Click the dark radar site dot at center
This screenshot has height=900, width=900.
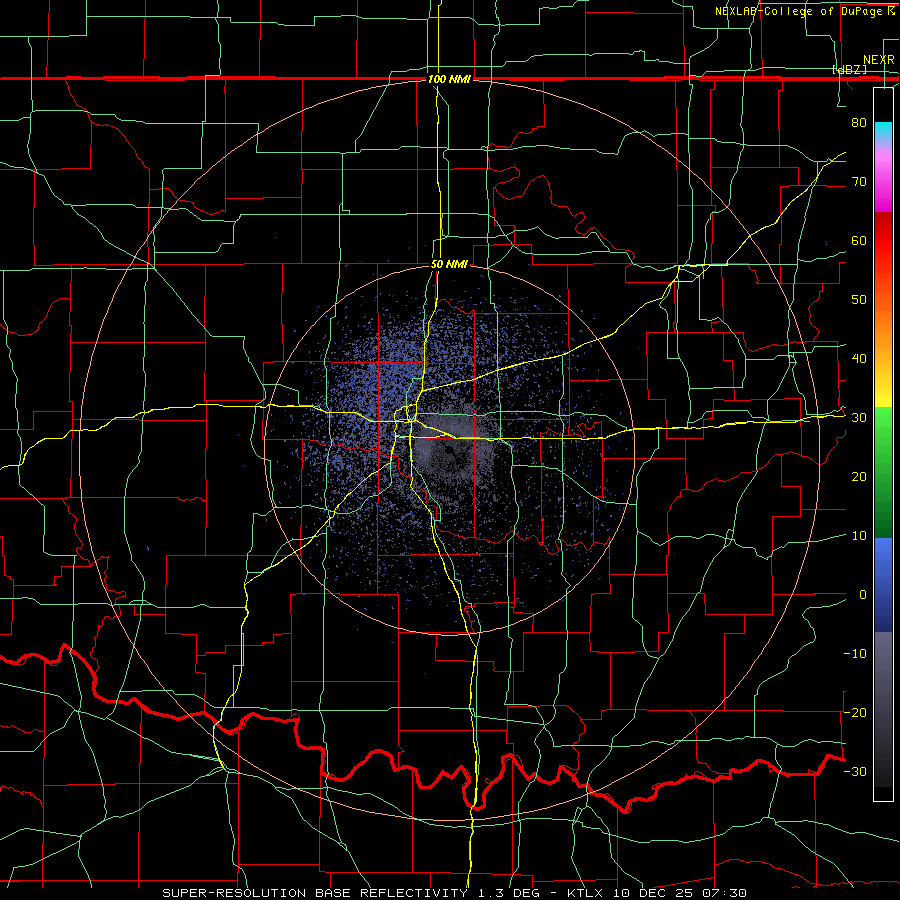click(x=448, y=452)
